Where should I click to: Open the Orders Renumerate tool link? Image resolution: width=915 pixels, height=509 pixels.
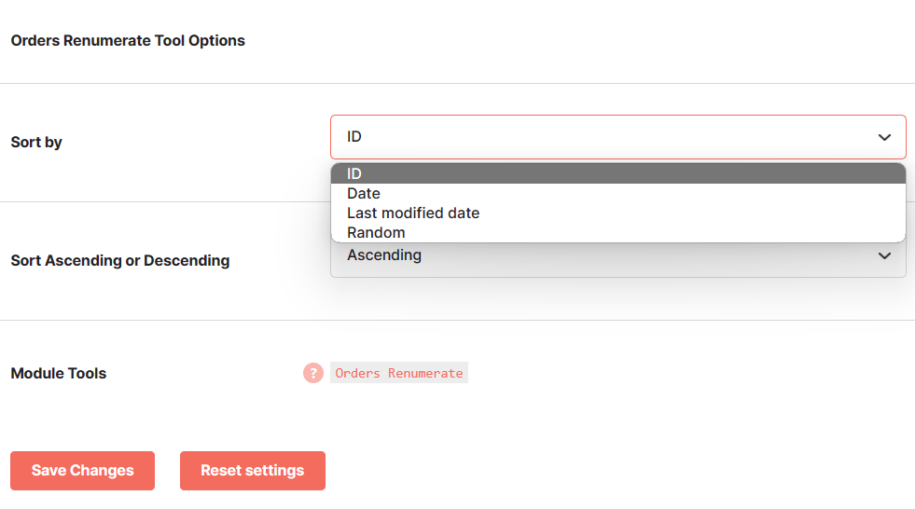click(399, 373)
